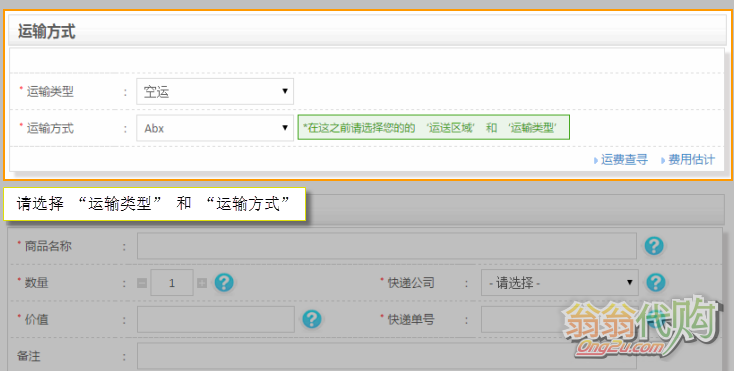Click help icon next to 数量 stepper

[224, 282]
